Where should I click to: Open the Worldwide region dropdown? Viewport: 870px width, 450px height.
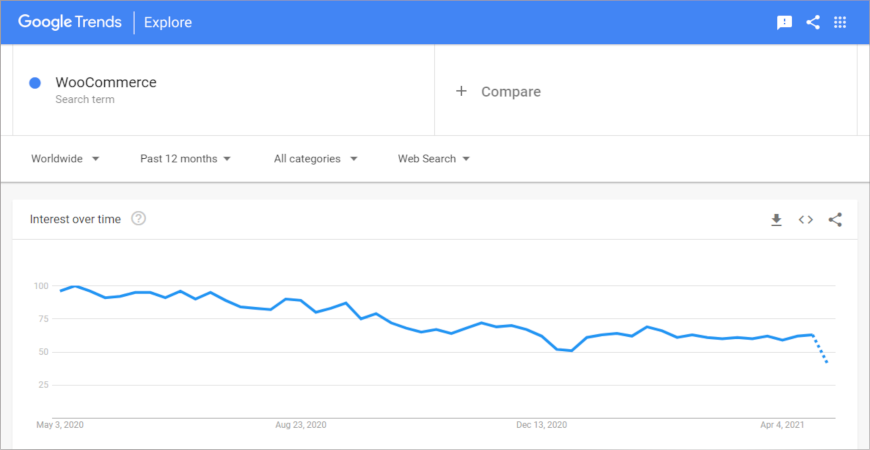(65, 159)
